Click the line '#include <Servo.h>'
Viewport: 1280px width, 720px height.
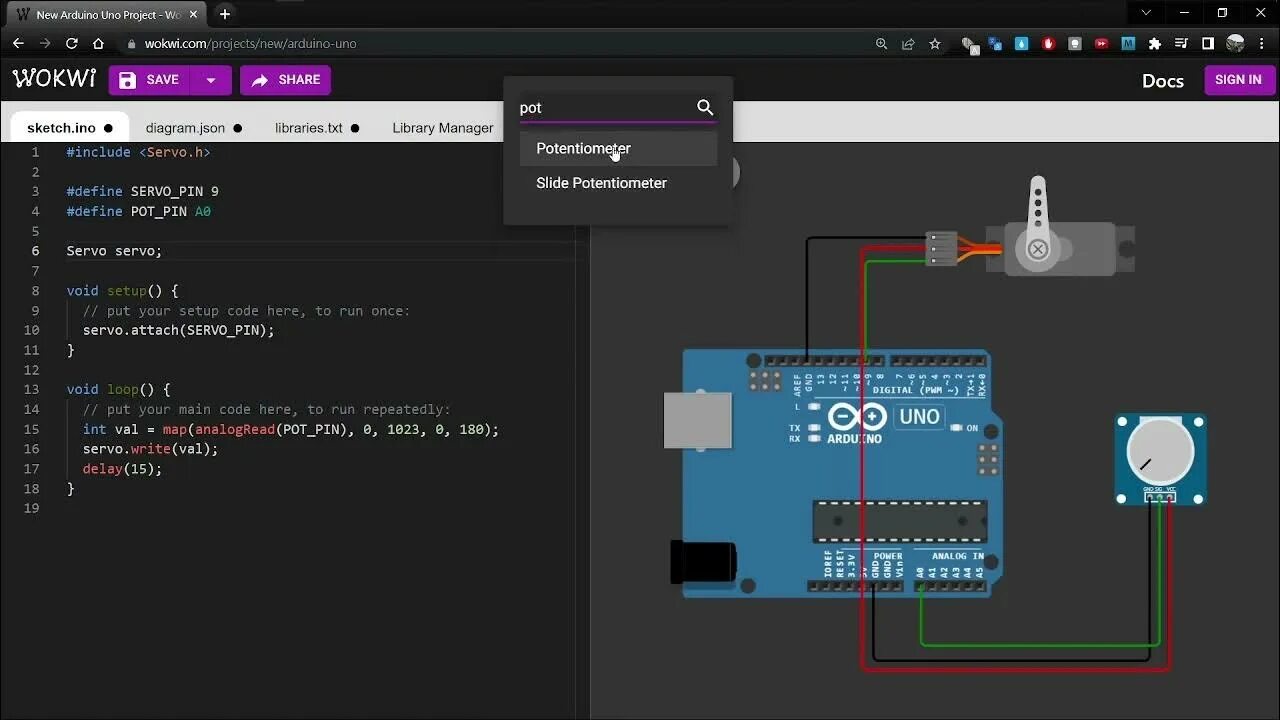pyautogui.click(x=138, y=152)
